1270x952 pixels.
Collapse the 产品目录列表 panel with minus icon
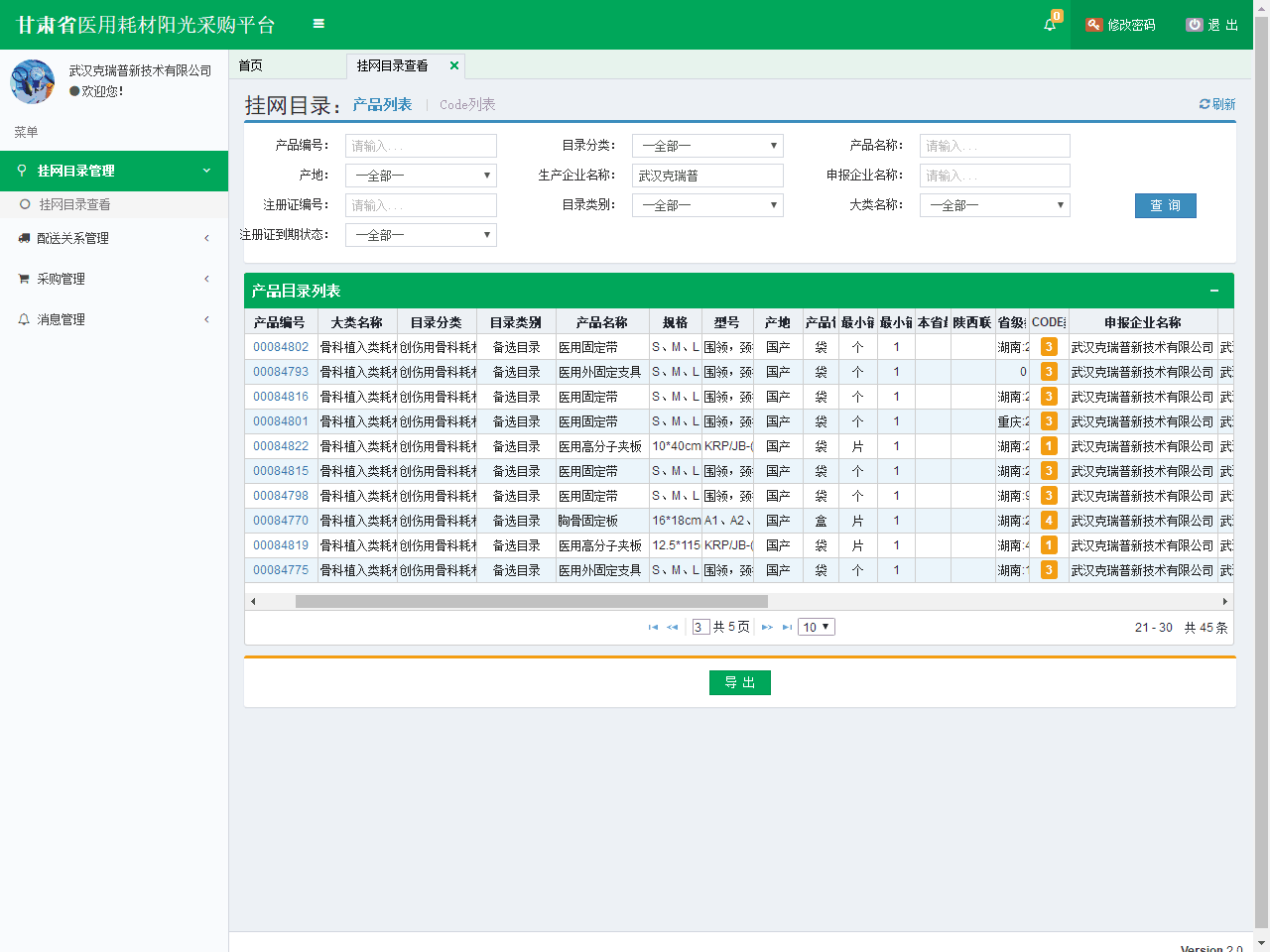[x=1214, y=291]
